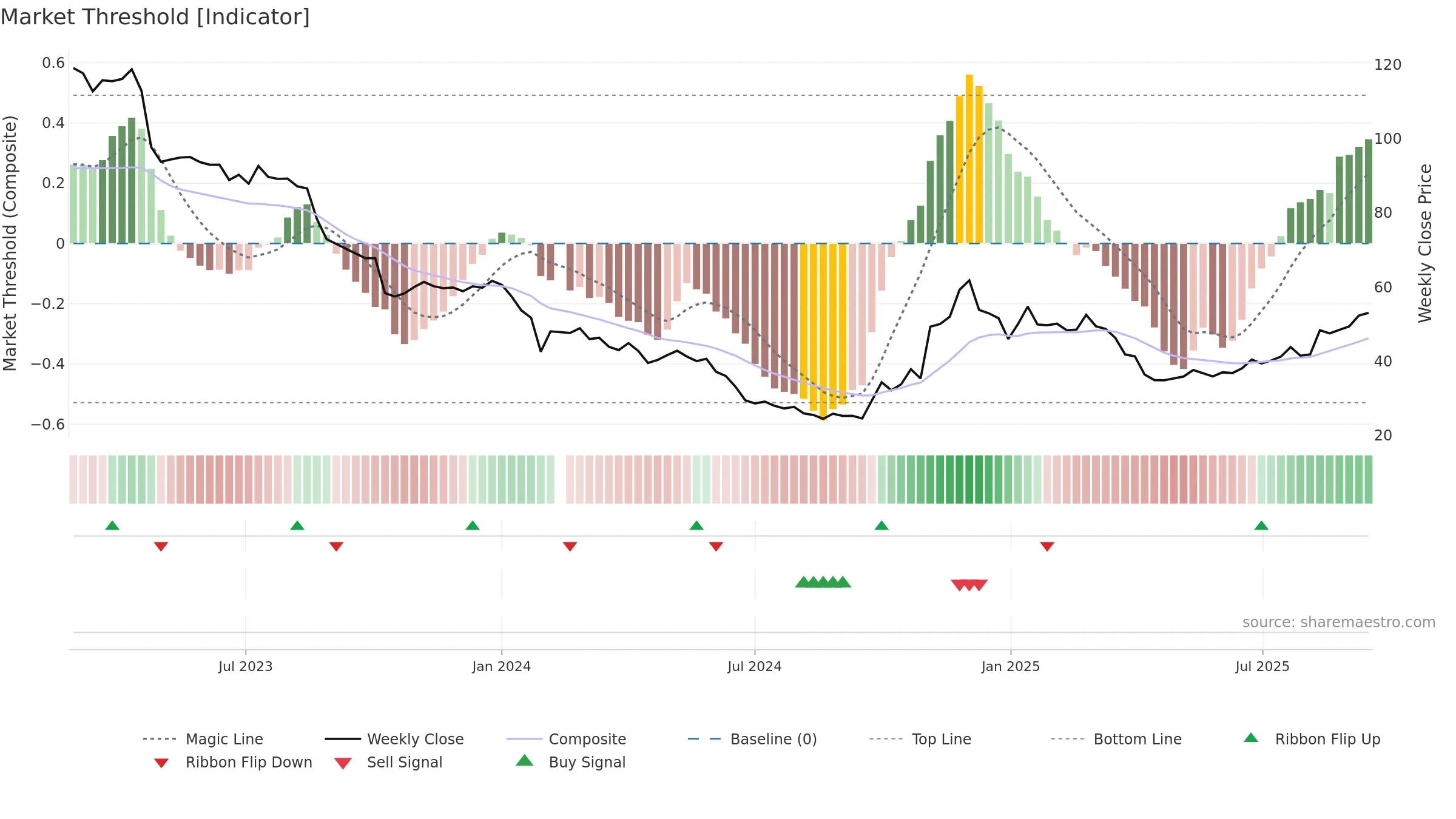Click the −0.6 left axis tick label

(48, 424)
